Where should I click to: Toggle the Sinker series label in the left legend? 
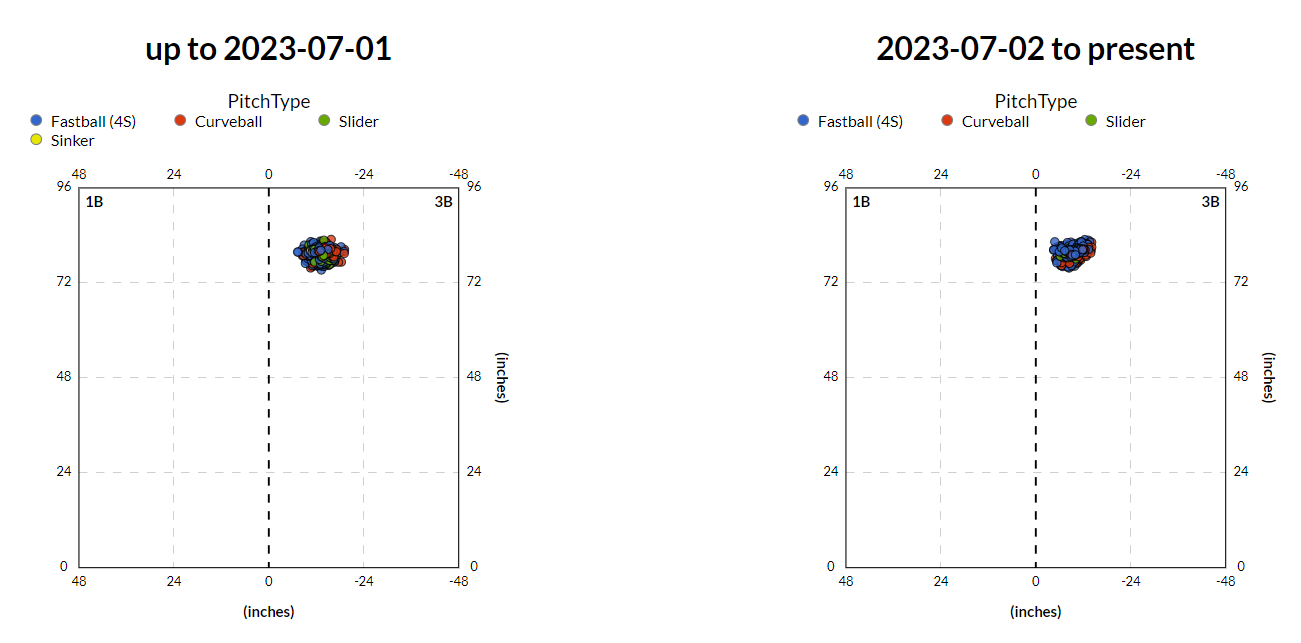[72, 141]
